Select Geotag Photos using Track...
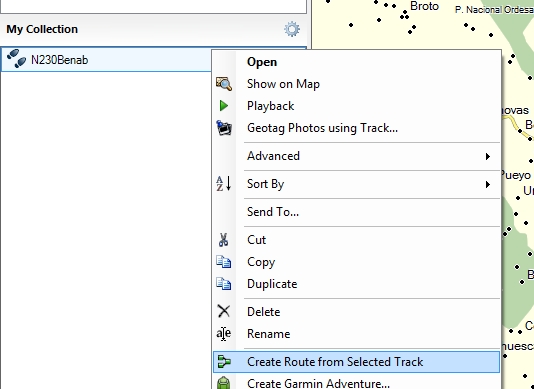 [357, 128]
